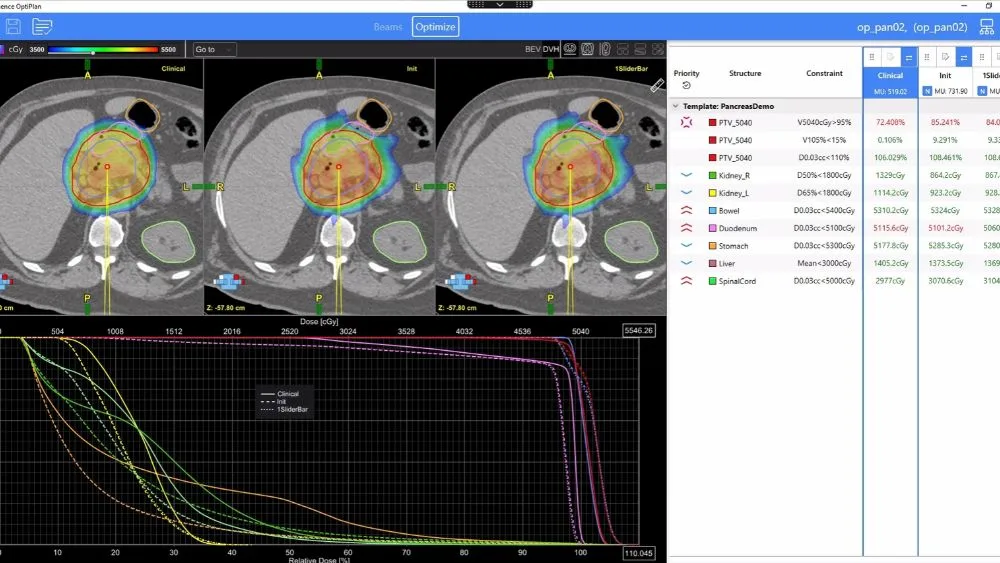Click the 1SliderBar axial CT viewport

click(x=551, y=187)
